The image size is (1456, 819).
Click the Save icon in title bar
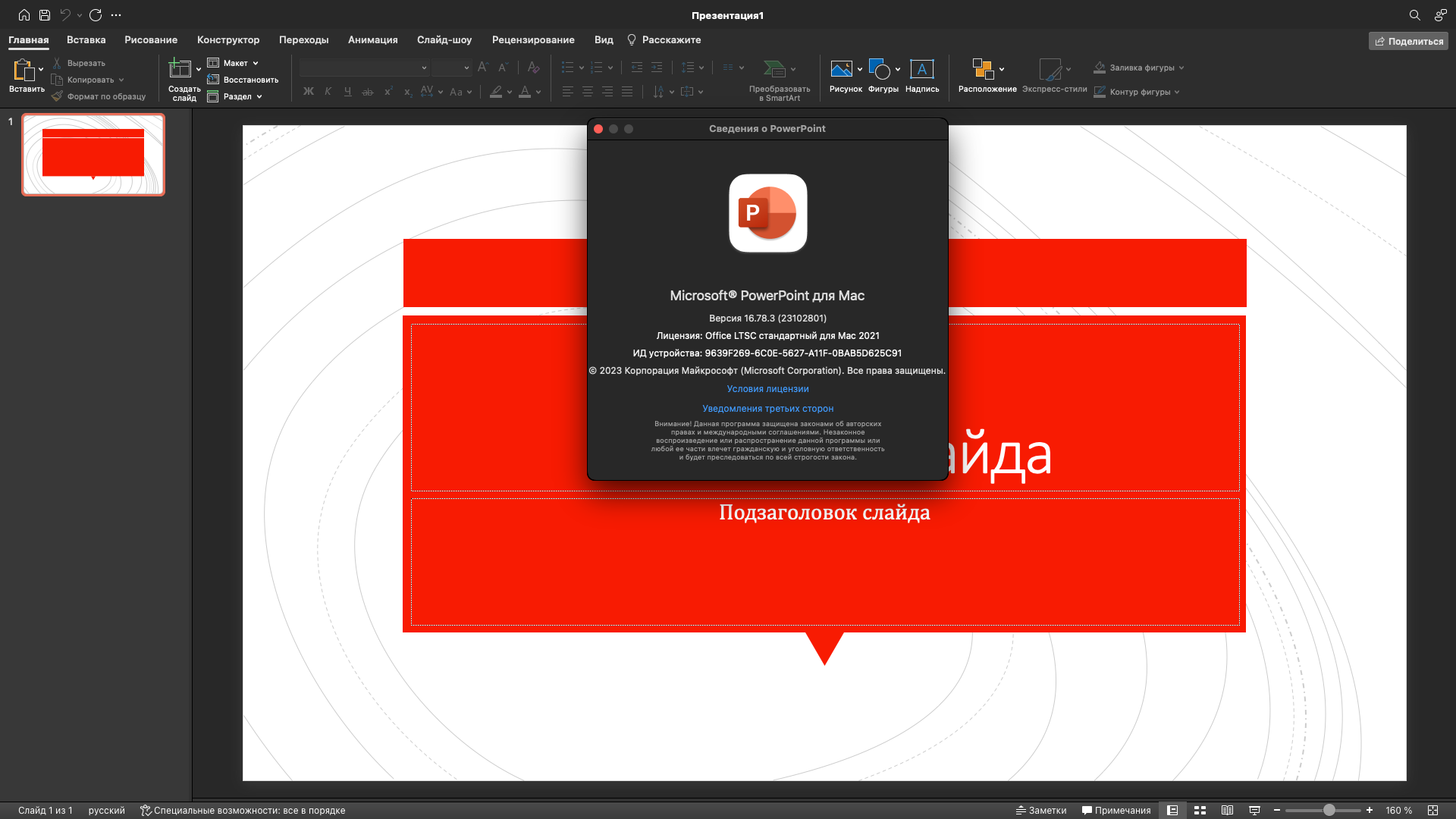[45, 15]
